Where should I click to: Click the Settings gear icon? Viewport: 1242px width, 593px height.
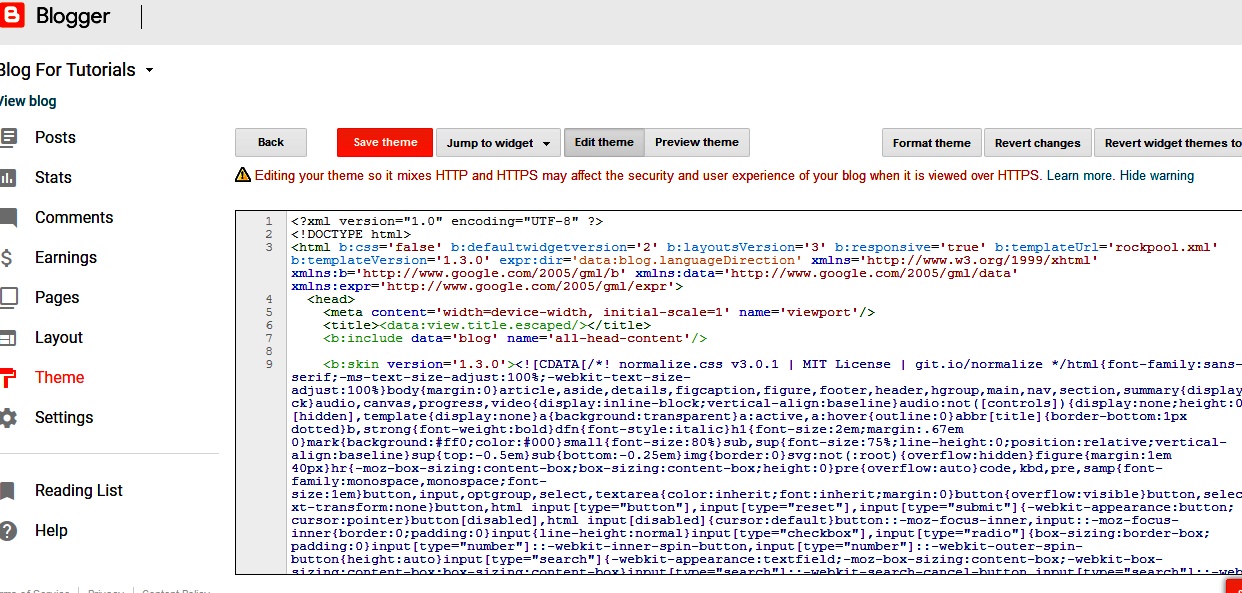[9, 418]
